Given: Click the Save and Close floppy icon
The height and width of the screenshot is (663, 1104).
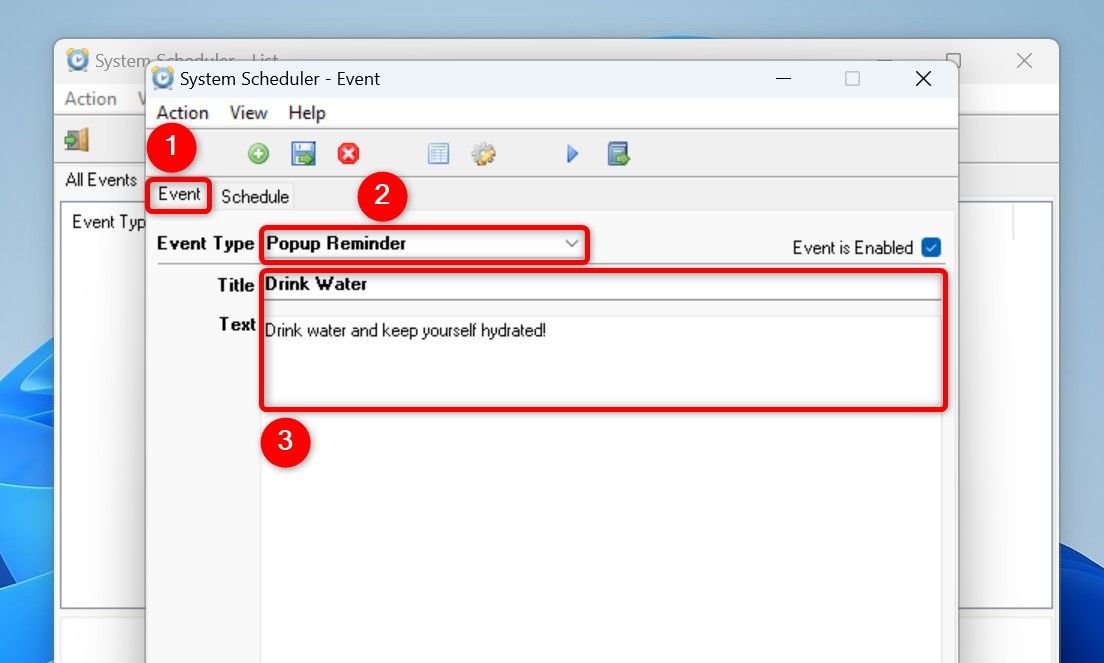Looking at the screenshot, I should tap(303, 153).
